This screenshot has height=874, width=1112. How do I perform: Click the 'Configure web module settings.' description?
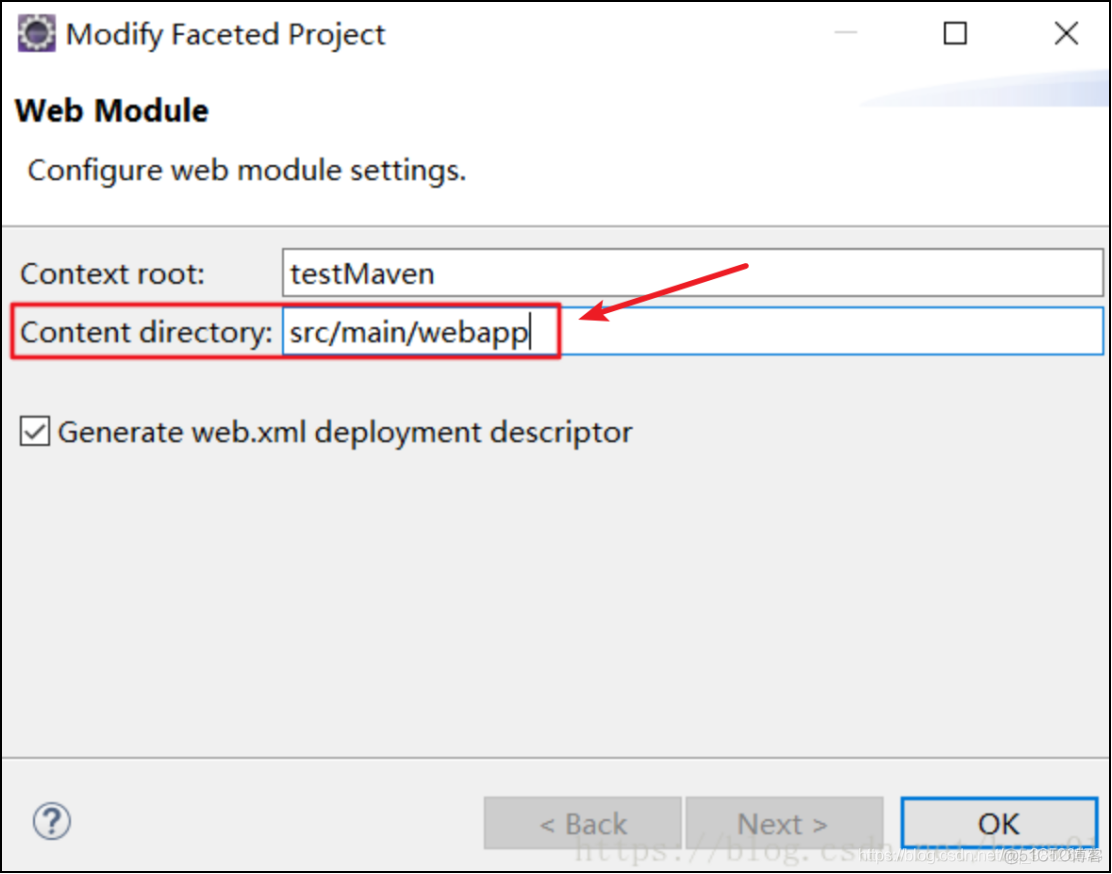point(247,169)
